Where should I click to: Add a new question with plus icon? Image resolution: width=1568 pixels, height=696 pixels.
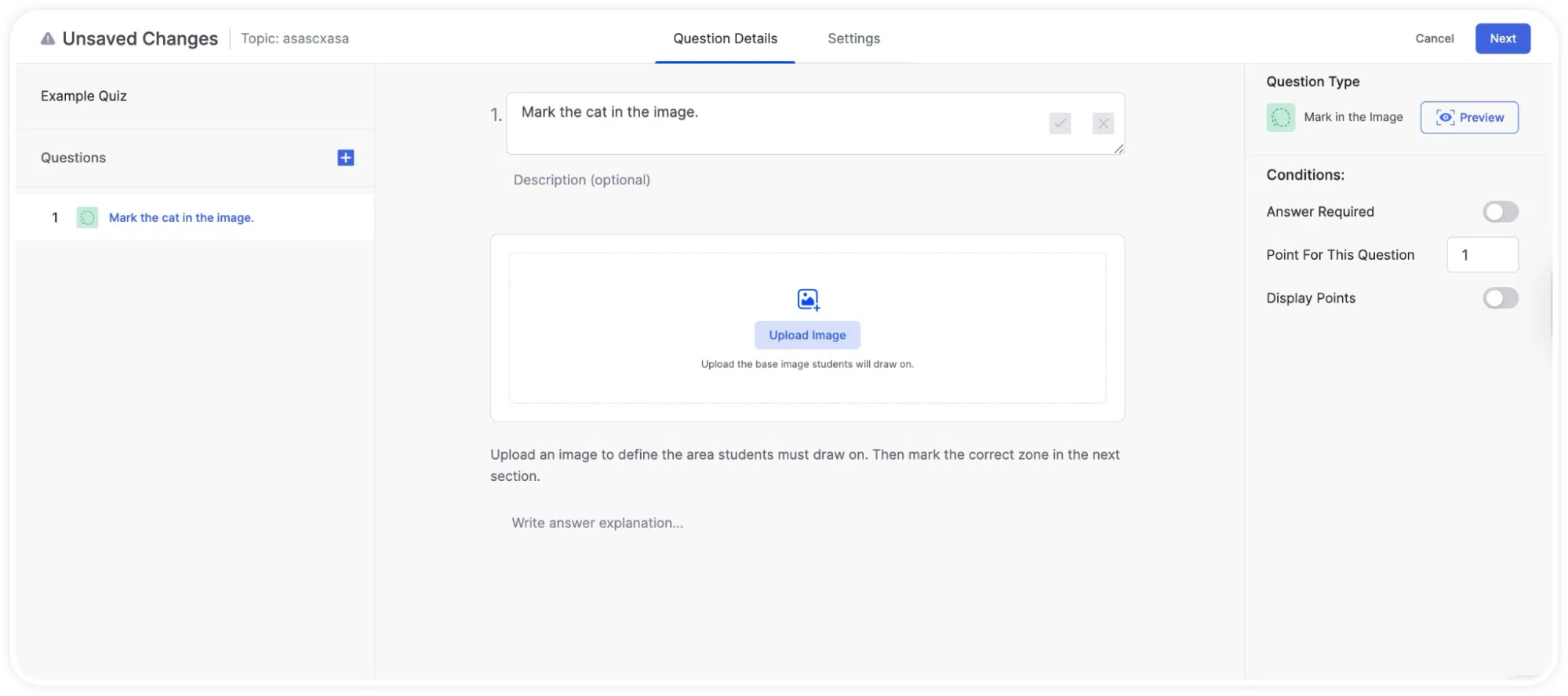pos(345,158)
